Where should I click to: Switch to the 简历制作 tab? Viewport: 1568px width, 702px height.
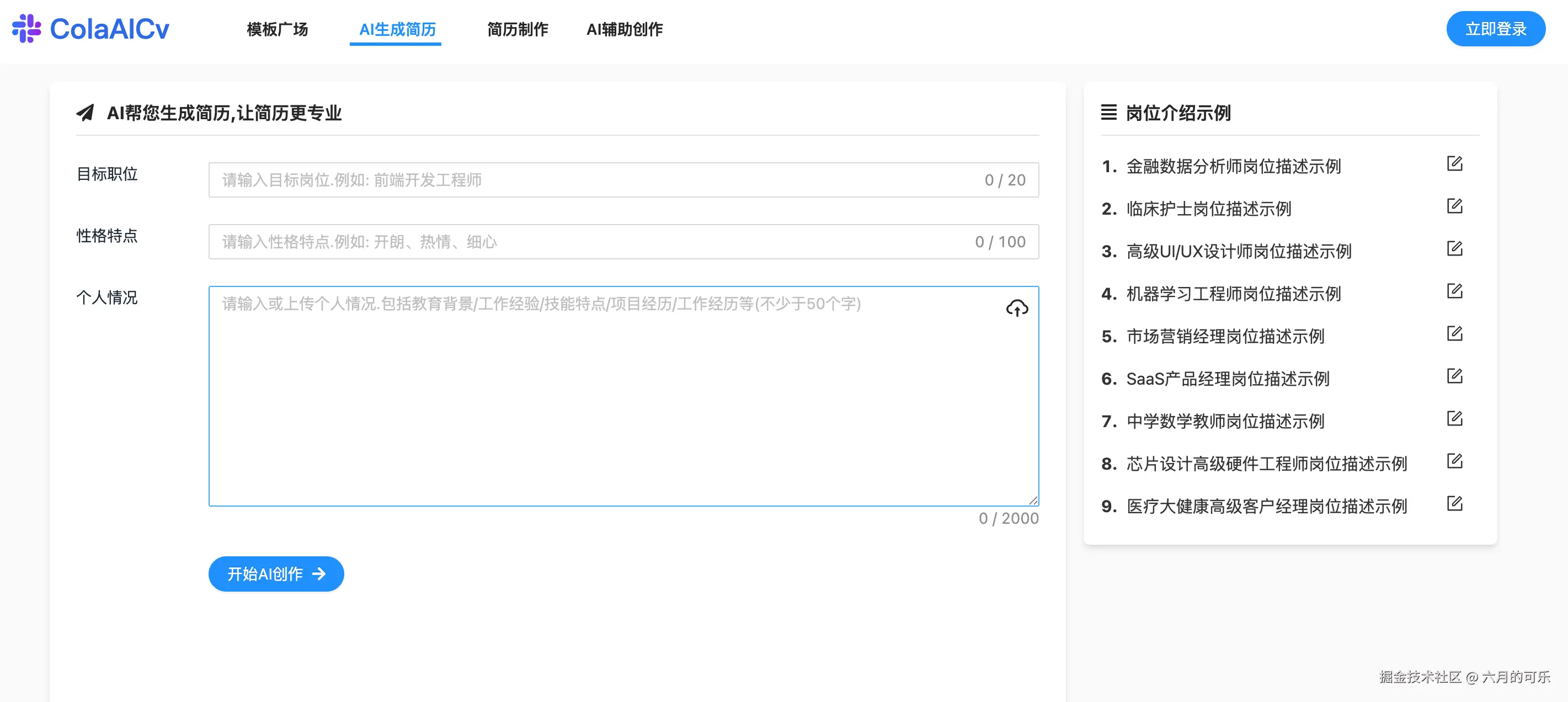point(518,29)
